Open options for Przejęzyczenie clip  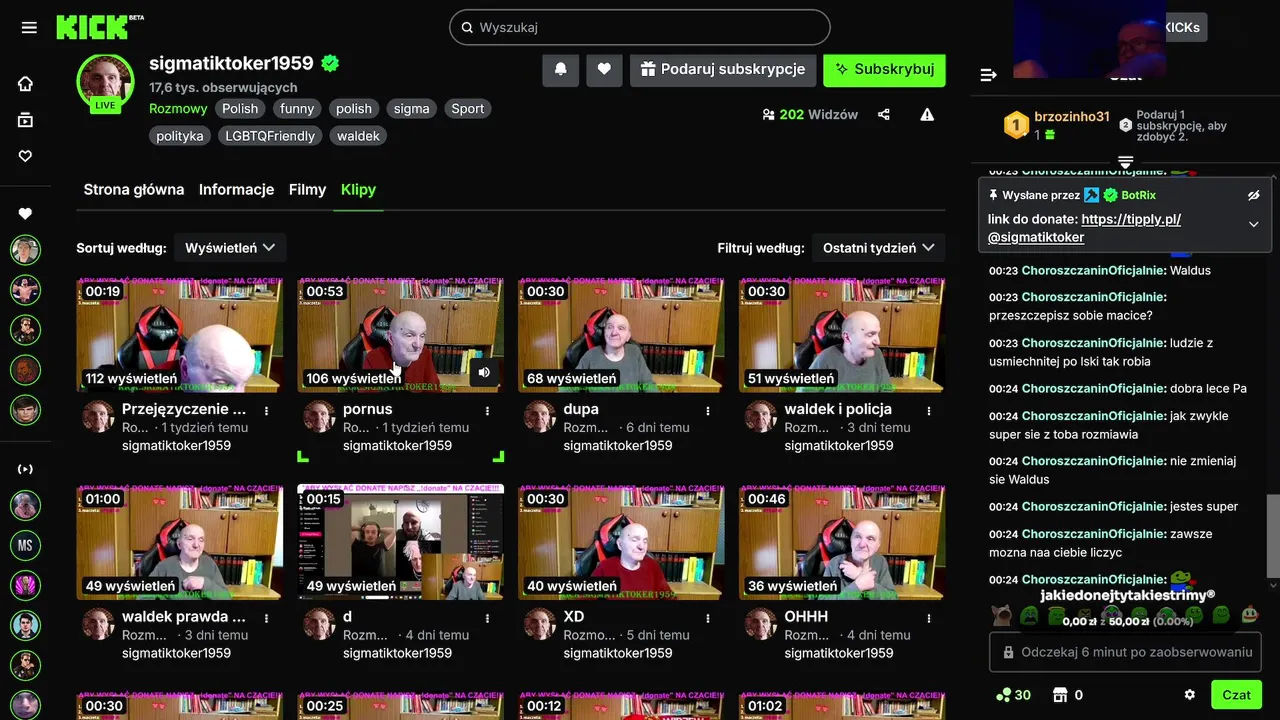[x=266, y=410]
